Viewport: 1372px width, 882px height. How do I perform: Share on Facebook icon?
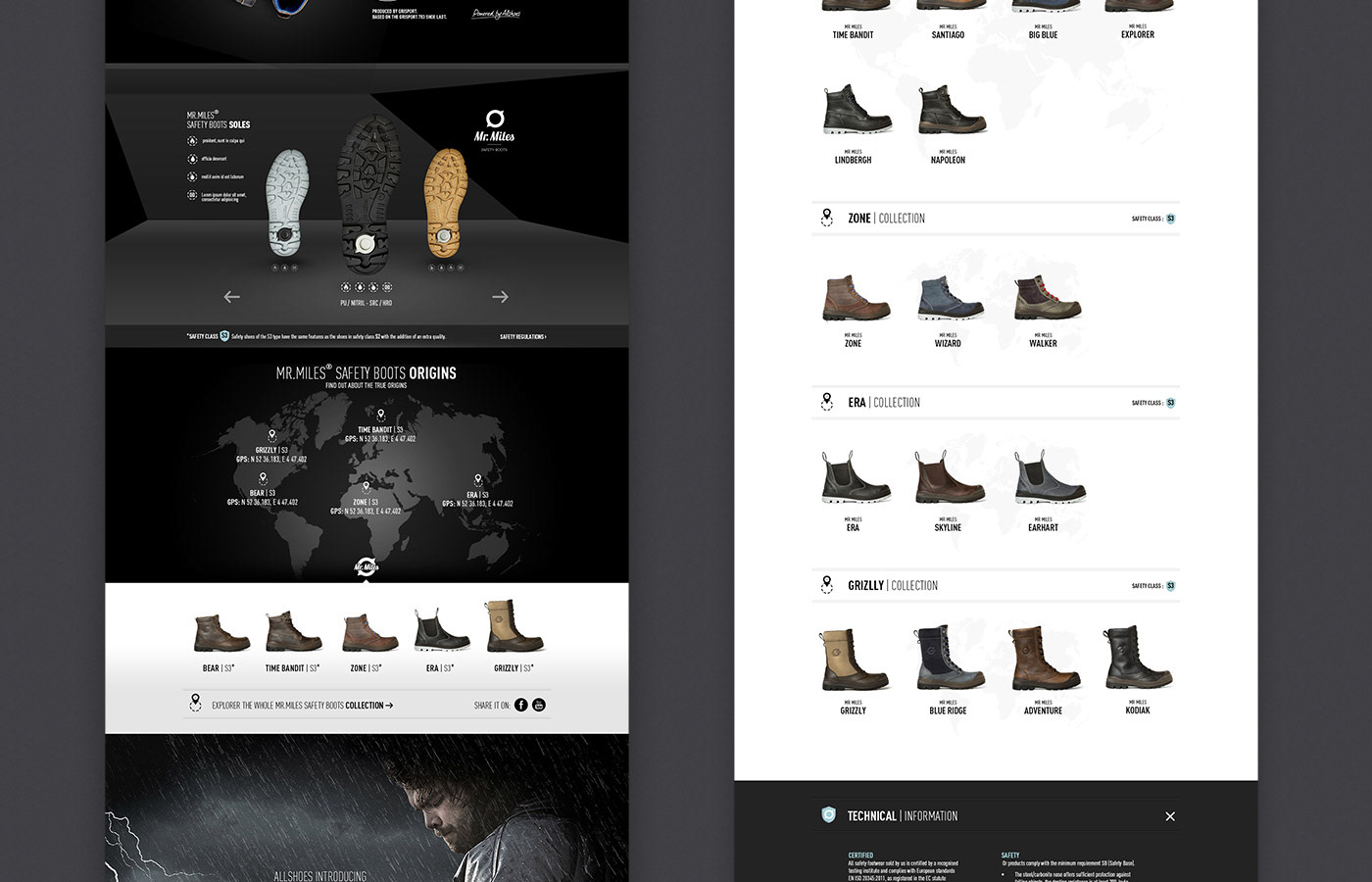tap(521, 705)
